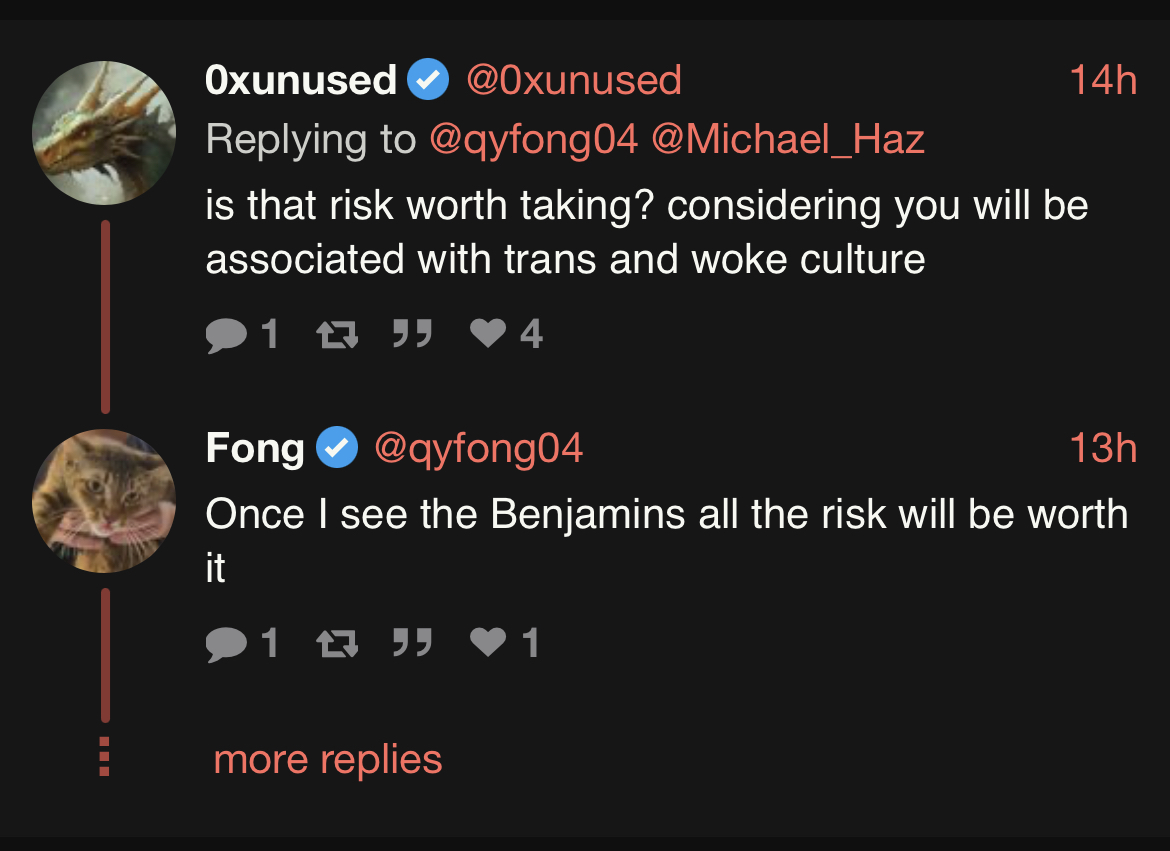Open the @0xunused handle link
This screenshot has width=1170, height=851.
pos(574,80)
